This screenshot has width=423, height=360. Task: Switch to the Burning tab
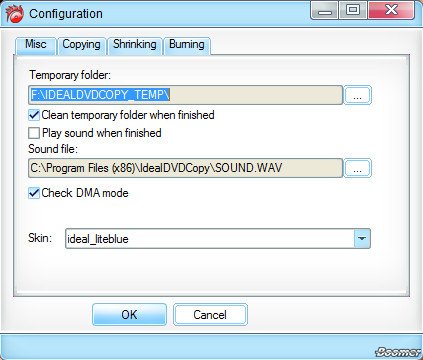coord(187,46)
